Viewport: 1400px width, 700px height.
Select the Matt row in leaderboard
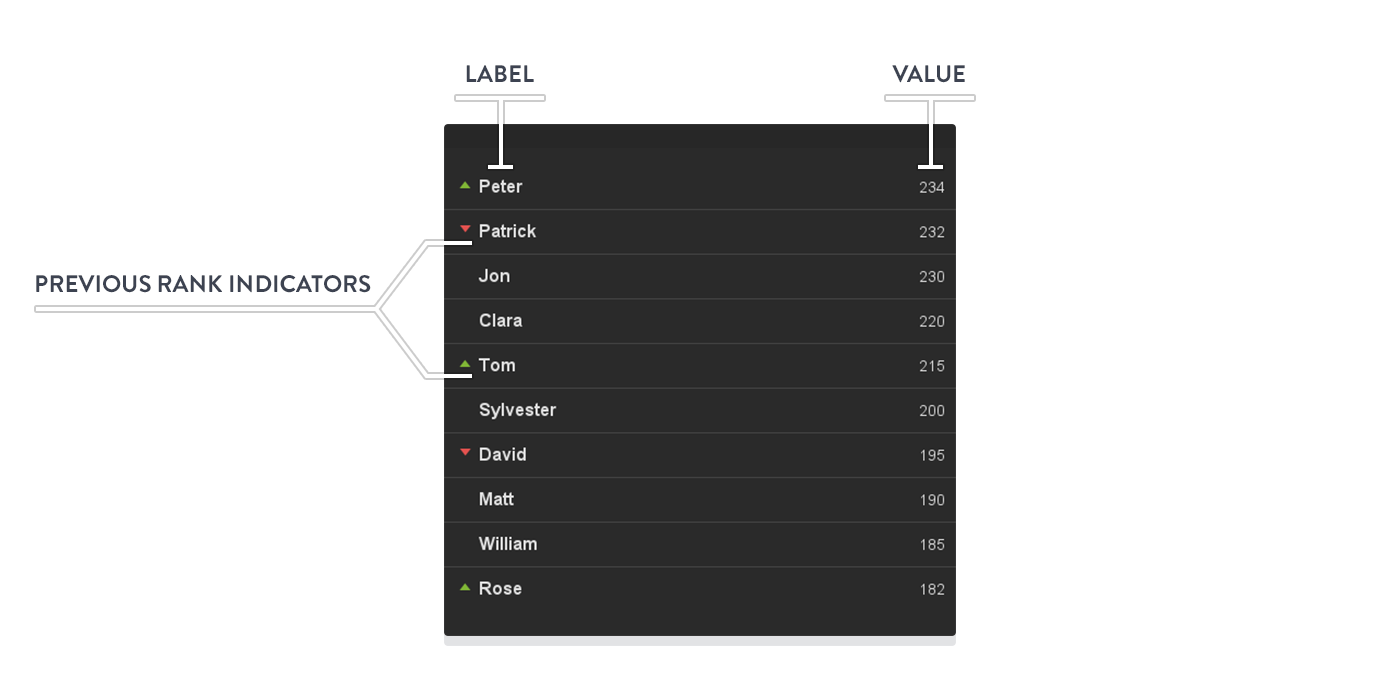click(x=700, y=499)
